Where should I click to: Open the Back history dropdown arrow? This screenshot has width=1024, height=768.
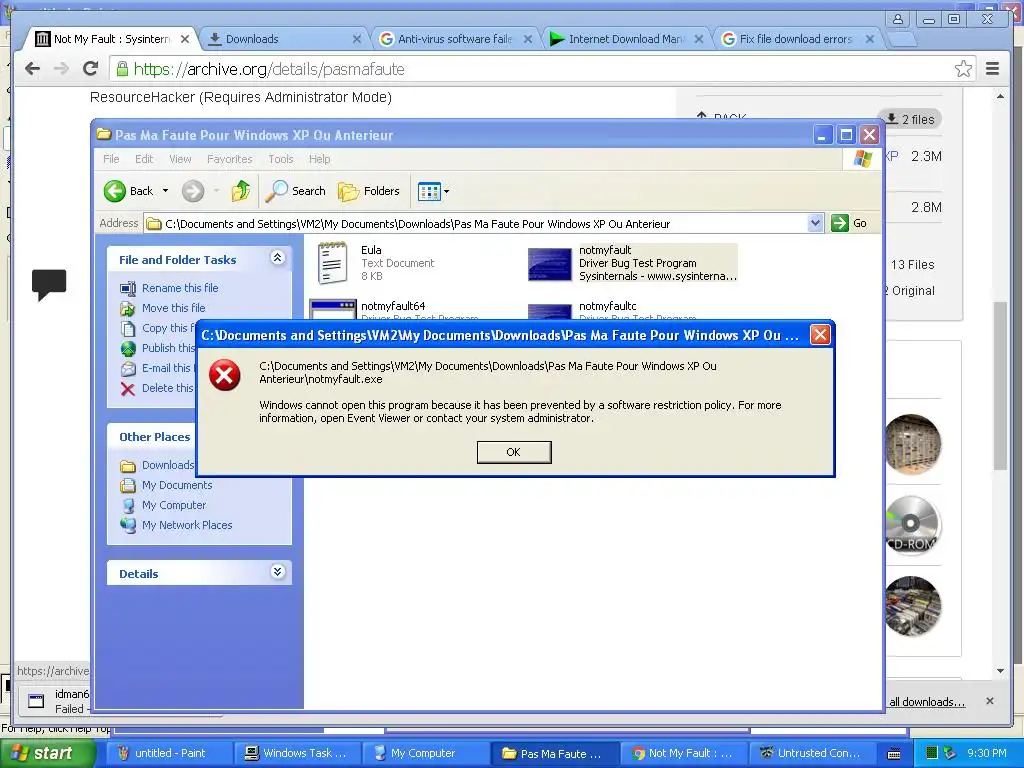click(x=165, y=191)
